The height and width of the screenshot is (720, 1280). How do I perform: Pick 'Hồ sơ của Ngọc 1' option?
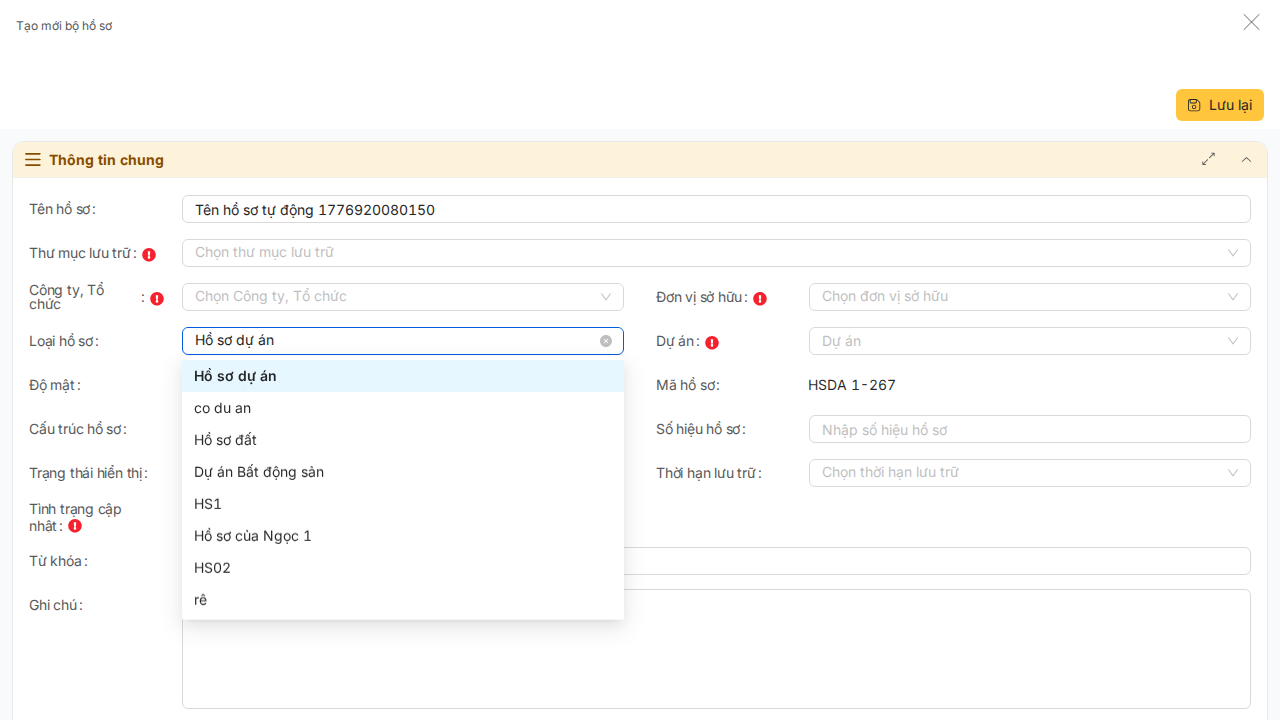tap(253, 536)
